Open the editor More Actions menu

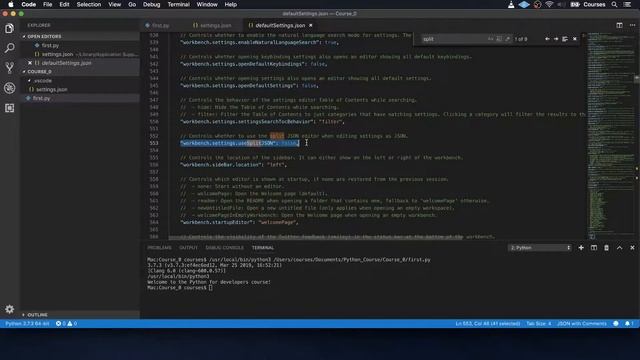click(632, 25)
